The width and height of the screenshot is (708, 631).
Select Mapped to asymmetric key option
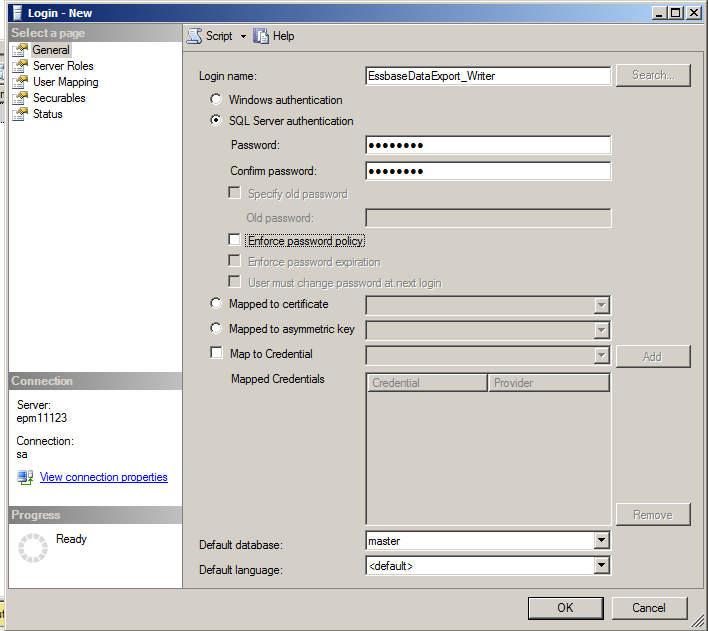tap(216, 328)
